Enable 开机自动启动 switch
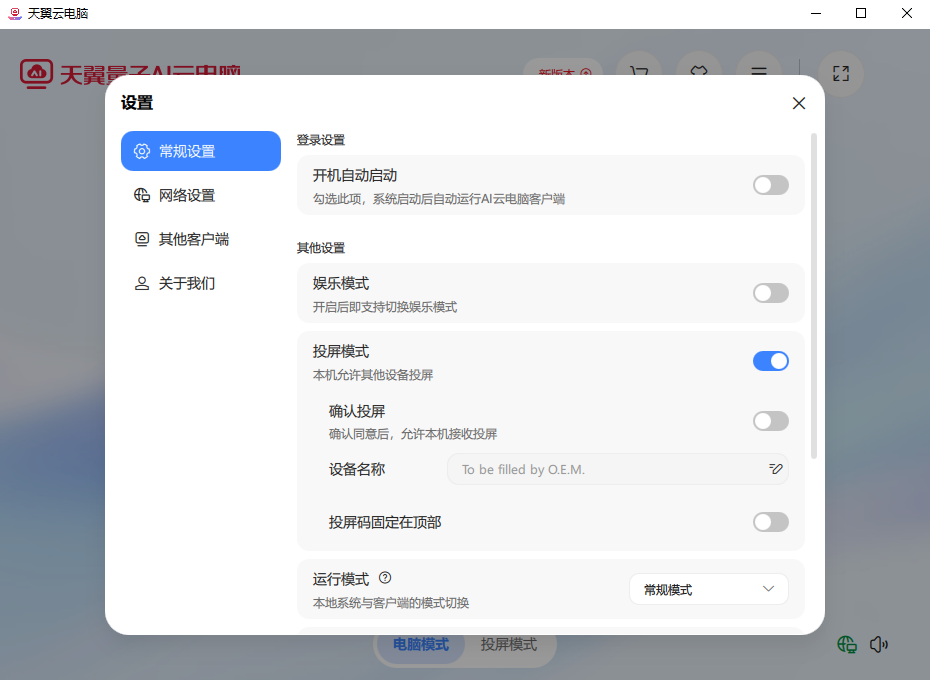Screen dimensions: 930x680 tap(770, 185)
